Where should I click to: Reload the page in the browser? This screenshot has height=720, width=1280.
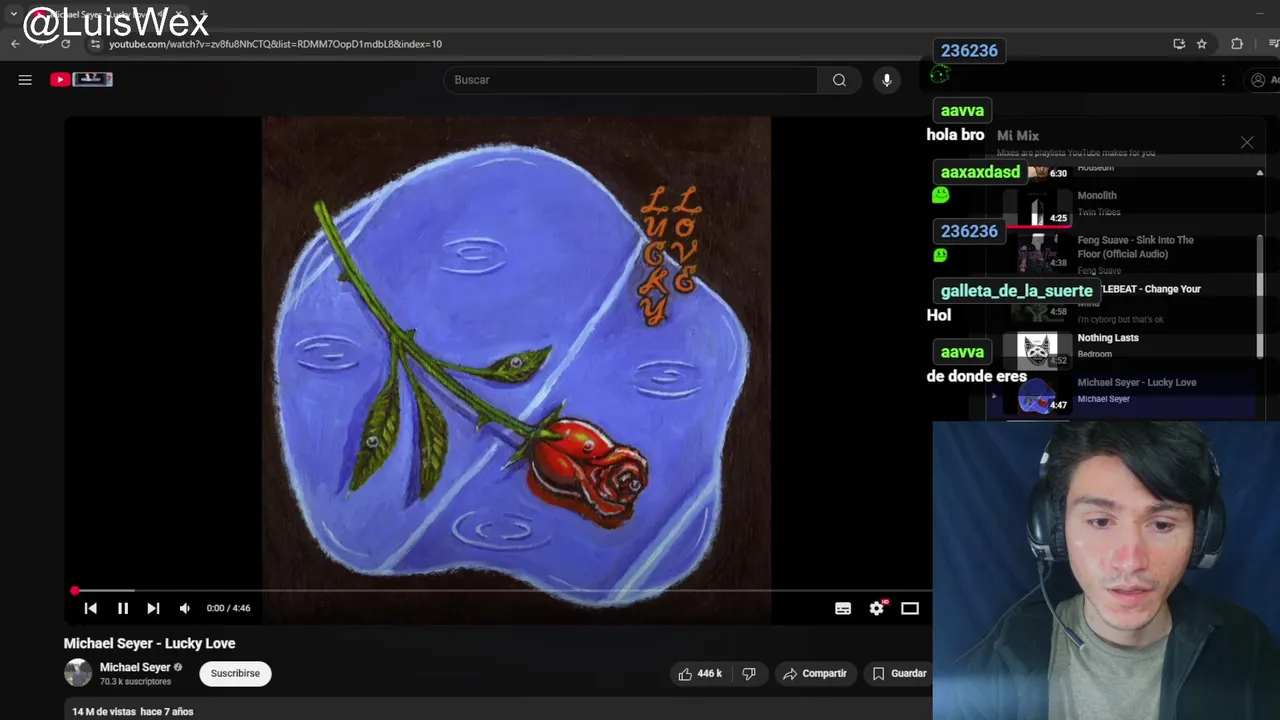coord(65,44)
